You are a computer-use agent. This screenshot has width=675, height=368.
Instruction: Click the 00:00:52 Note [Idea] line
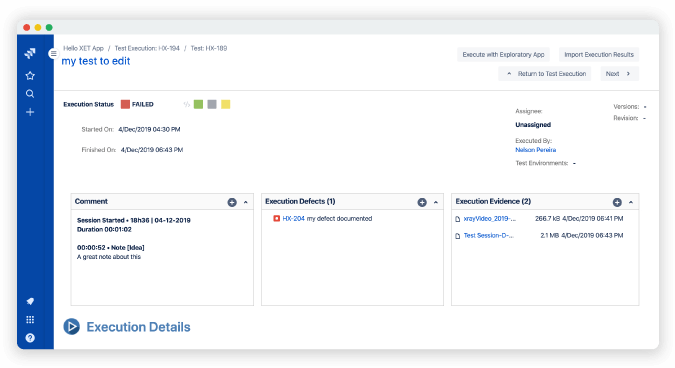point(111,248)
